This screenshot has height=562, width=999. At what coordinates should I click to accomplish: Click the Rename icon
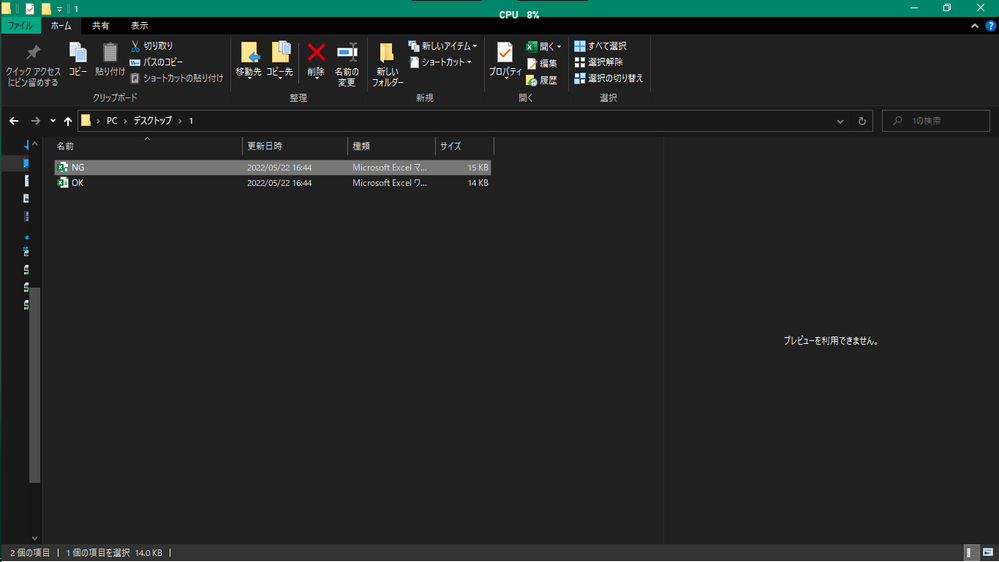[347, 64]
